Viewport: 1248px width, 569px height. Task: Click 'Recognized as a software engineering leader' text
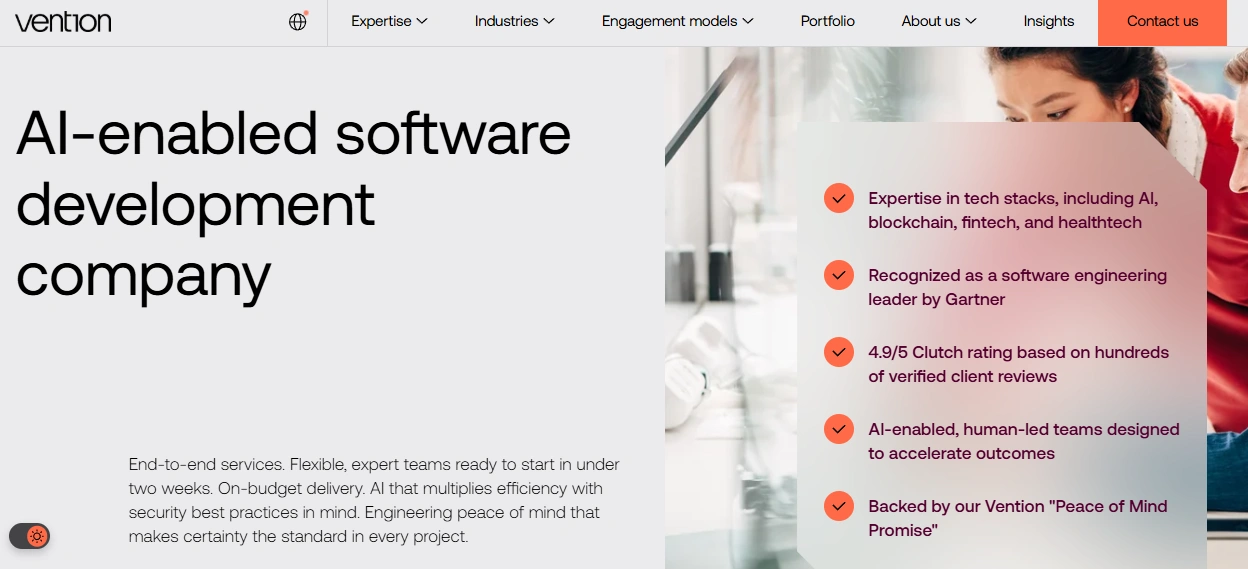click(x=1017, y=287)
